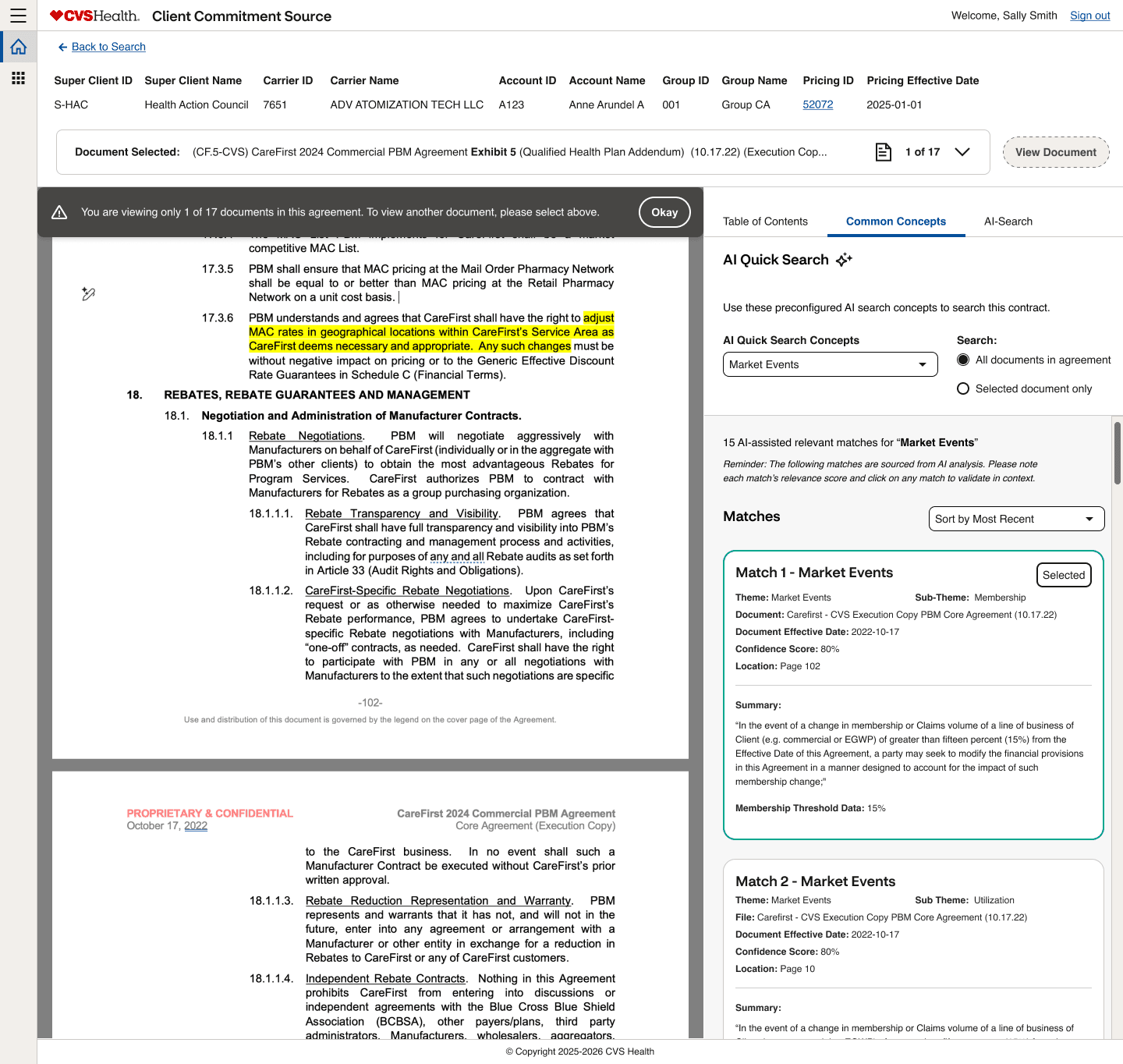Click Match 1 Location Page 102 line
Viewport: 1123px width, 1064px height.
click(x=778, y=666)
